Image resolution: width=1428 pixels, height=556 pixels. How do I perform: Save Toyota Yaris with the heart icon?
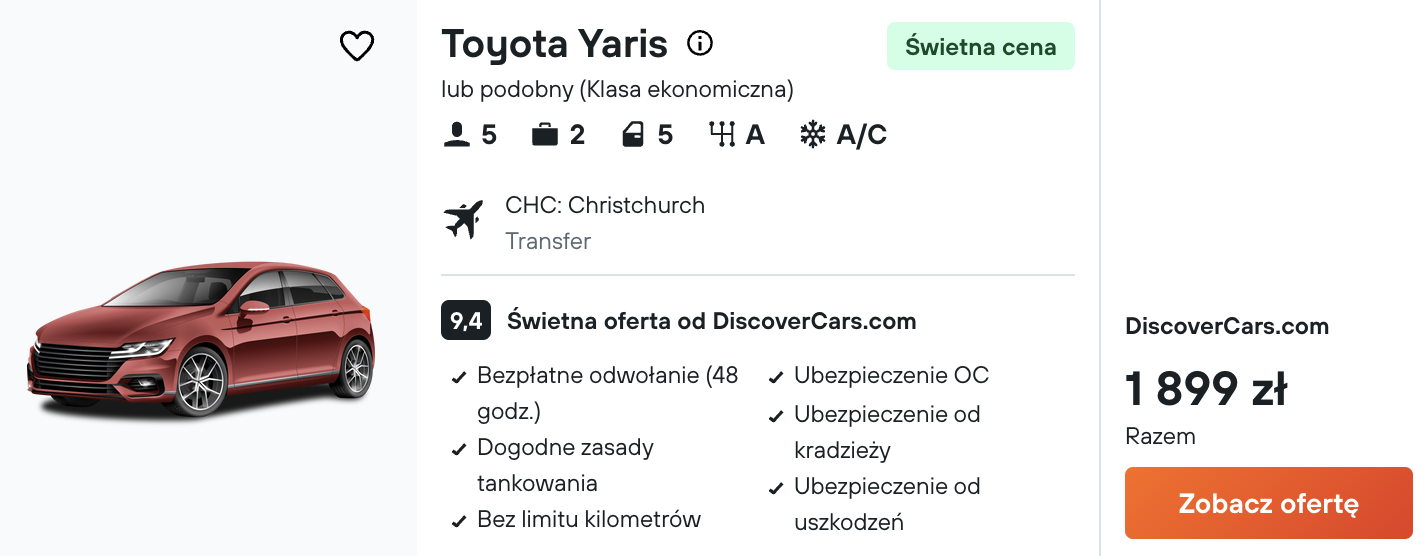[x=357, y=46]
